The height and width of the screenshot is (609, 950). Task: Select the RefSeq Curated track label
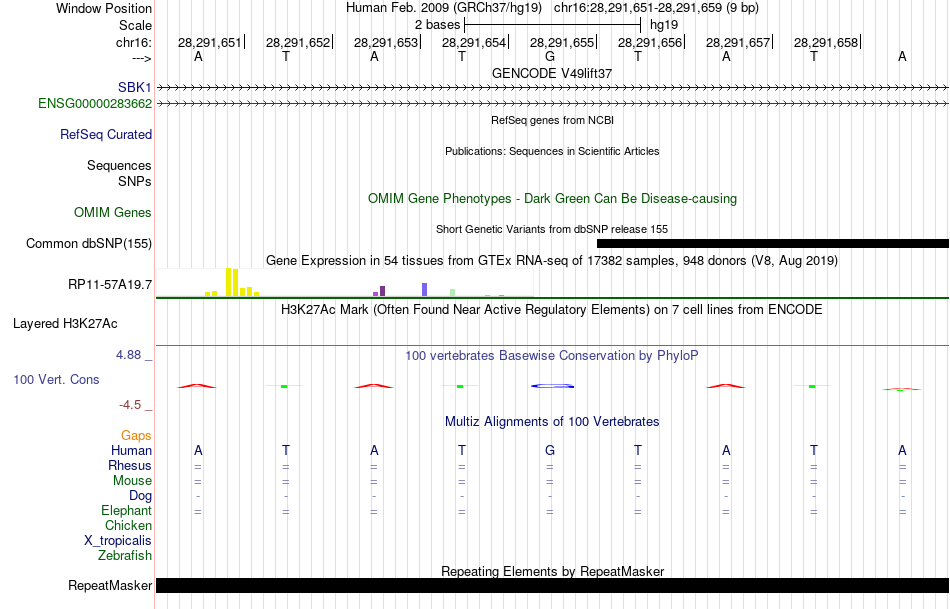point(106,135)
